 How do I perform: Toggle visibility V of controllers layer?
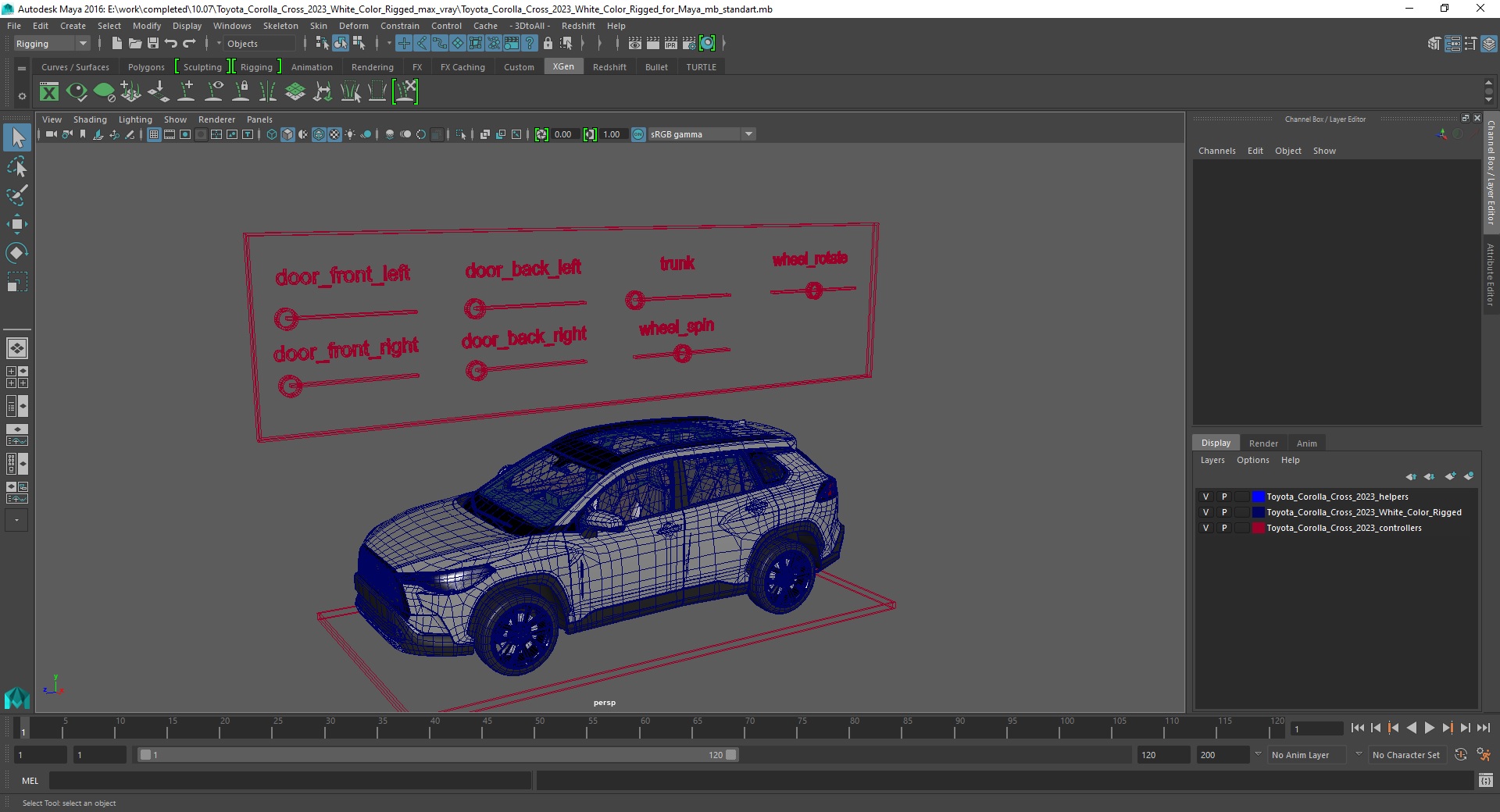(1205, 528)
